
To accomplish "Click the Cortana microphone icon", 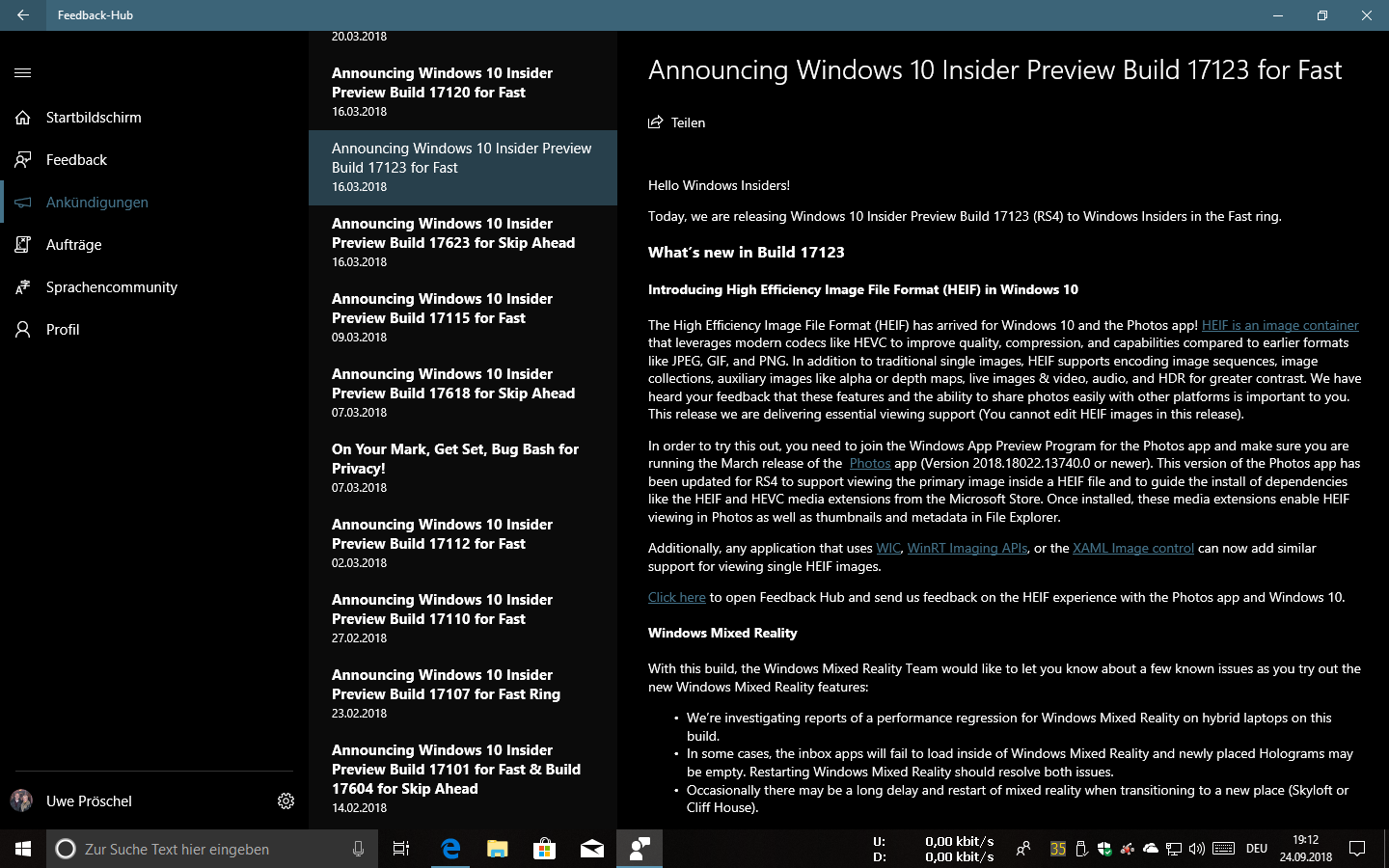I will click(359, 849).
